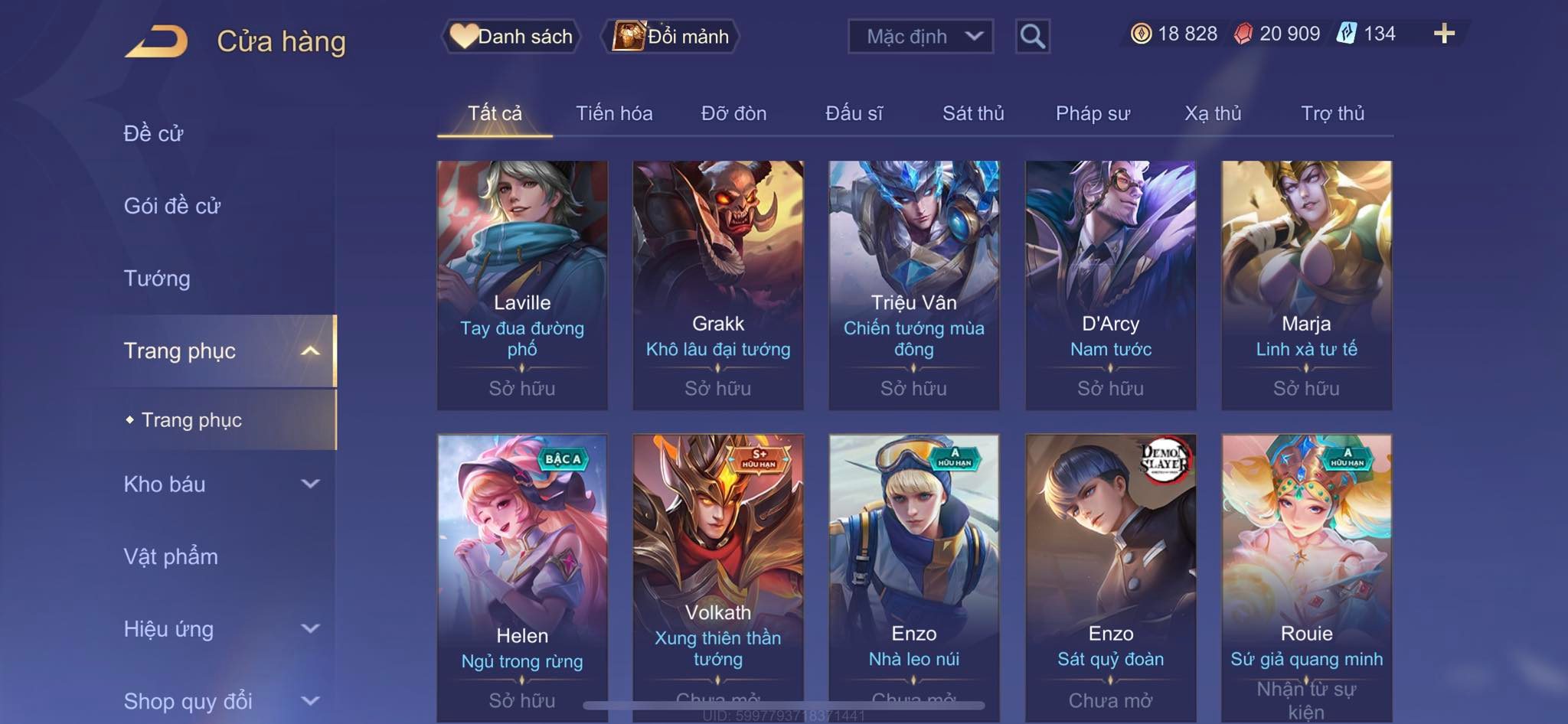Switch to the Pháp sư tab

coord(1093,113)
